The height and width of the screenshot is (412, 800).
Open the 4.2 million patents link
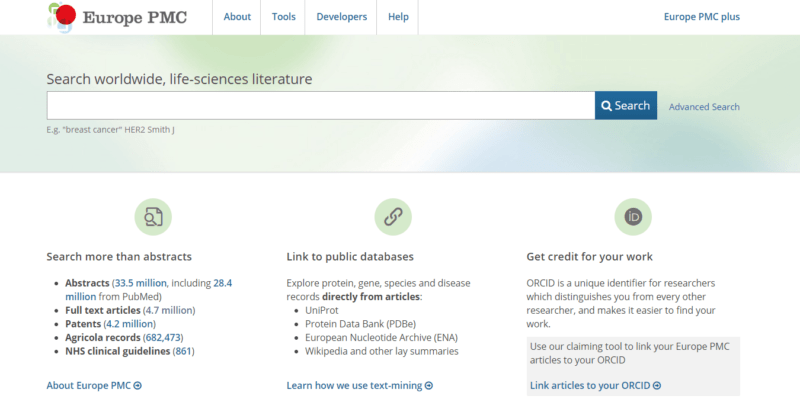[x=130, y=324]
